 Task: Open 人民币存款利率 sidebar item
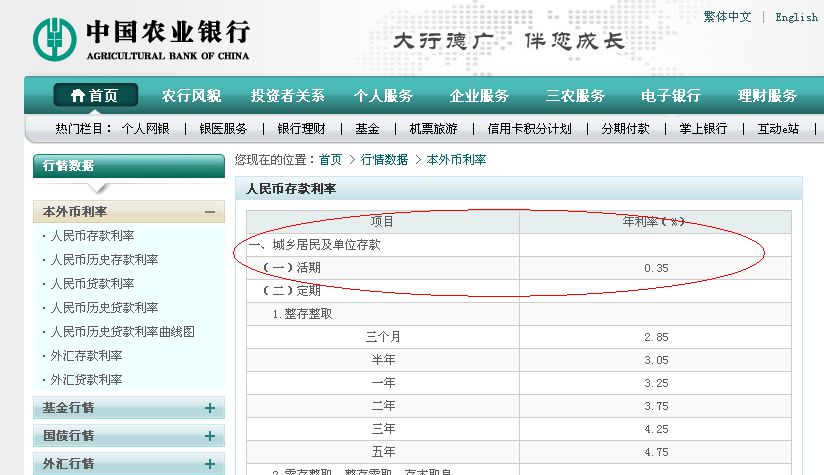[92, 236]
